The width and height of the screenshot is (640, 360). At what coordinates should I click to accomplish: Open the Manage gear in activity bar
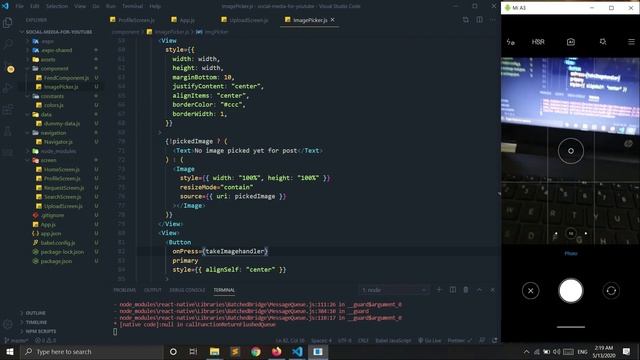tap(7, 324)
